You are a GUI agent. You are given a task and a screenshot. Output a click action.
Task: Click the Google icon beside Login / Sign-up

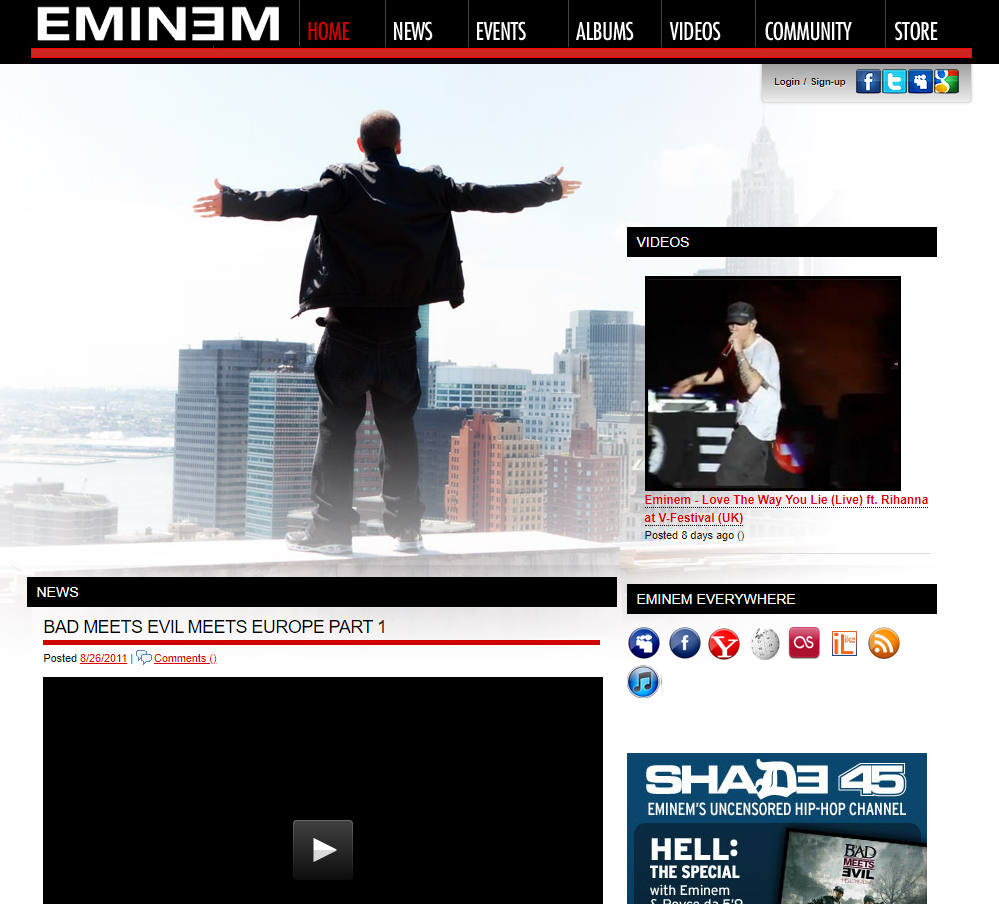coord(946,82)
